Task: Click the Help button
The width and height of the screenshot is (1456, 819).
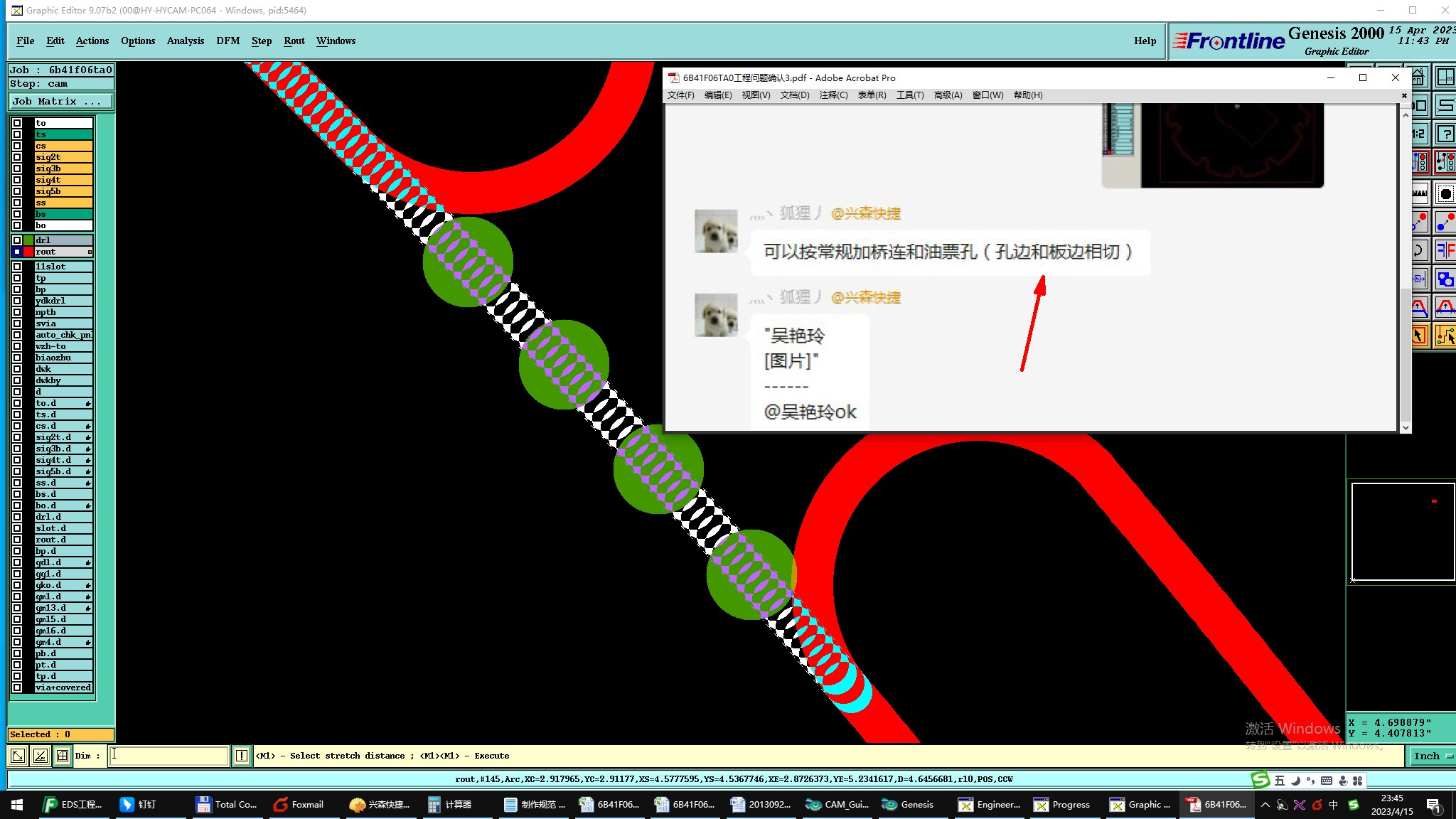Action: click(1145, 41)
